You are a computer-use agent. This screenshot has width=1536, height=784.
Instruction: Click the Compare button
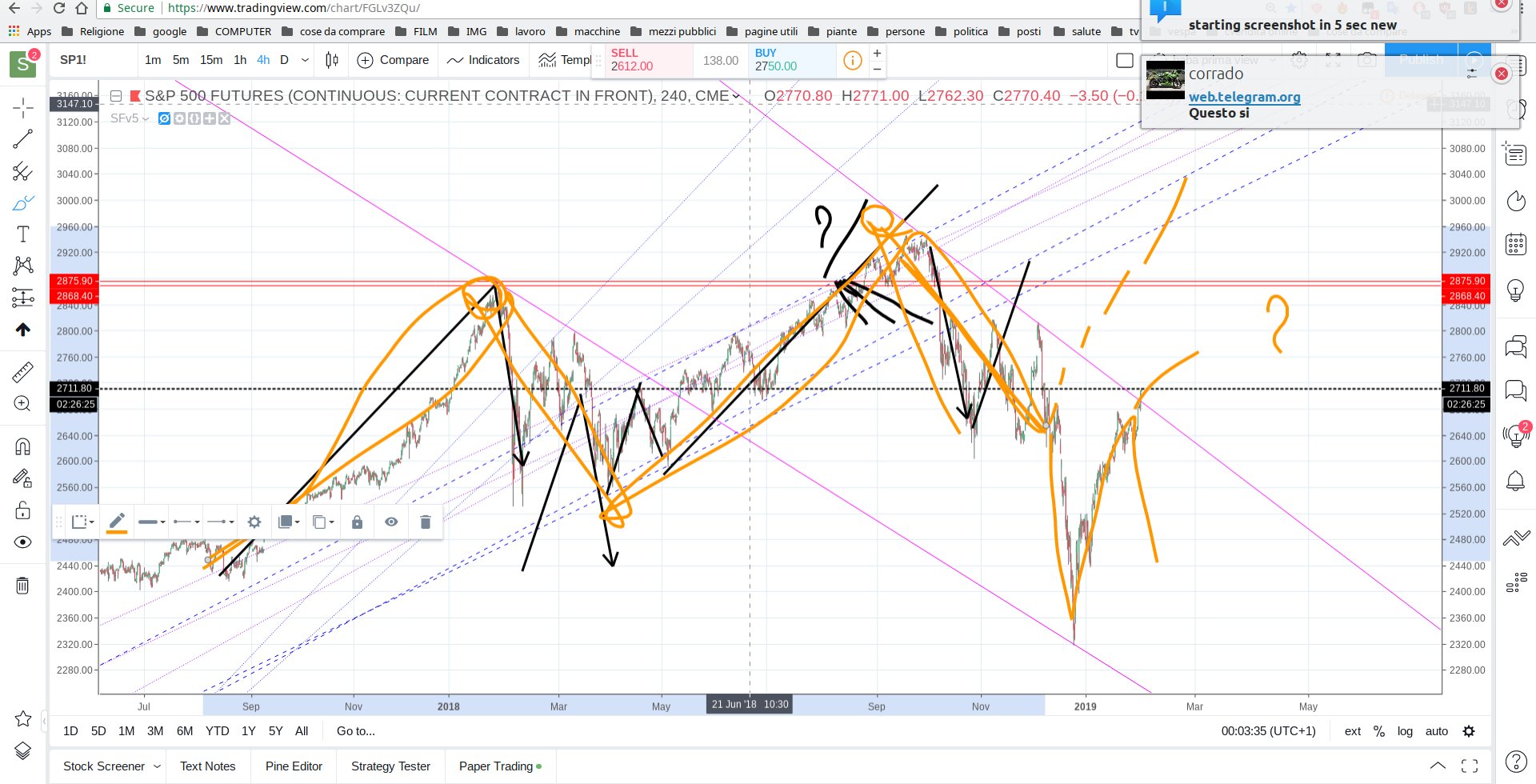pos(393,60)
